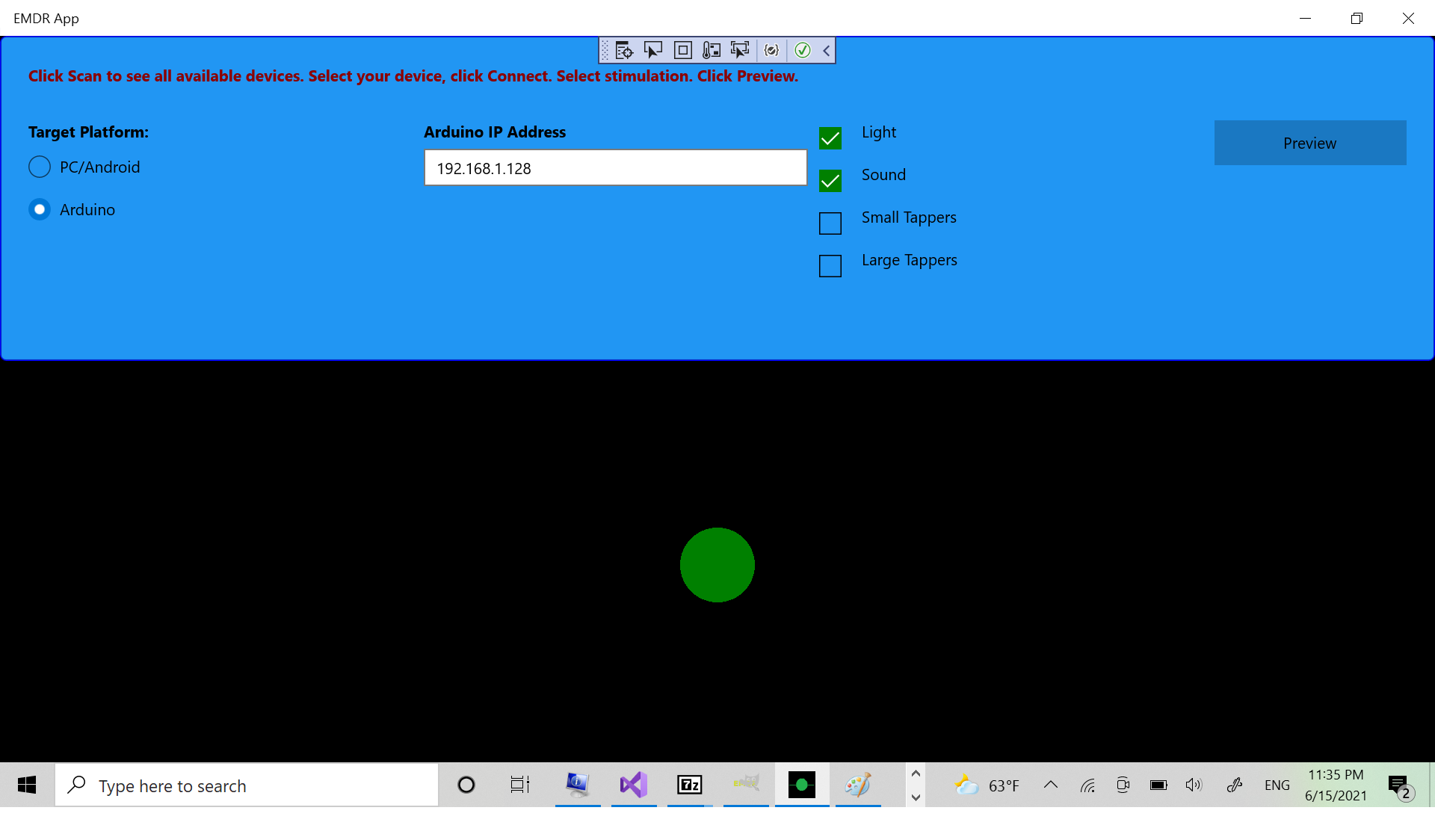This screenshot has height=840, width=1435.
Task: Open the notification center showing 2 alerts
Action: coord(1398,785)
